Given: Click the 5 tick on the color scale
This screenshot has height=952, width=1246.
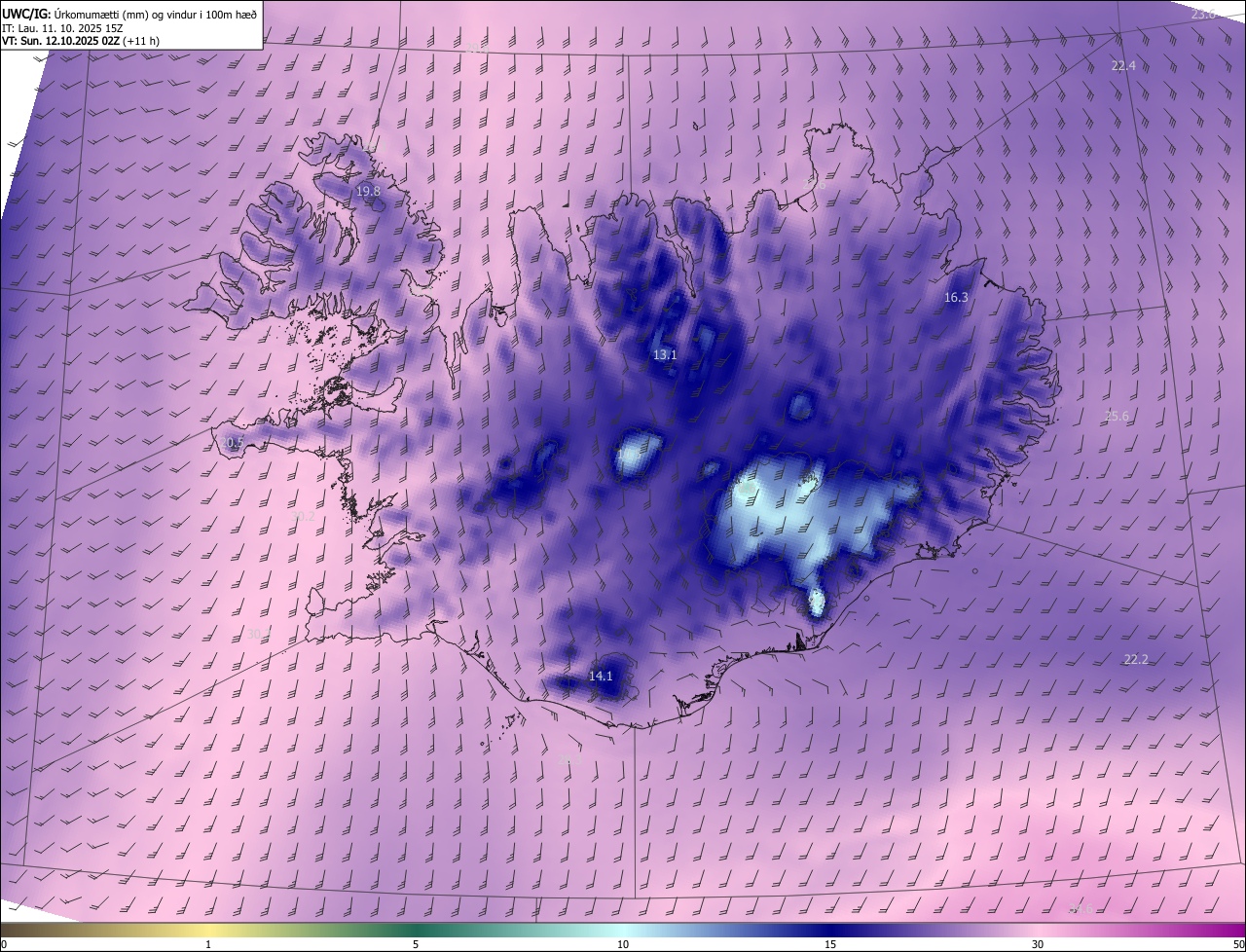Looking at the screenshot, I should tap(416, 944).
